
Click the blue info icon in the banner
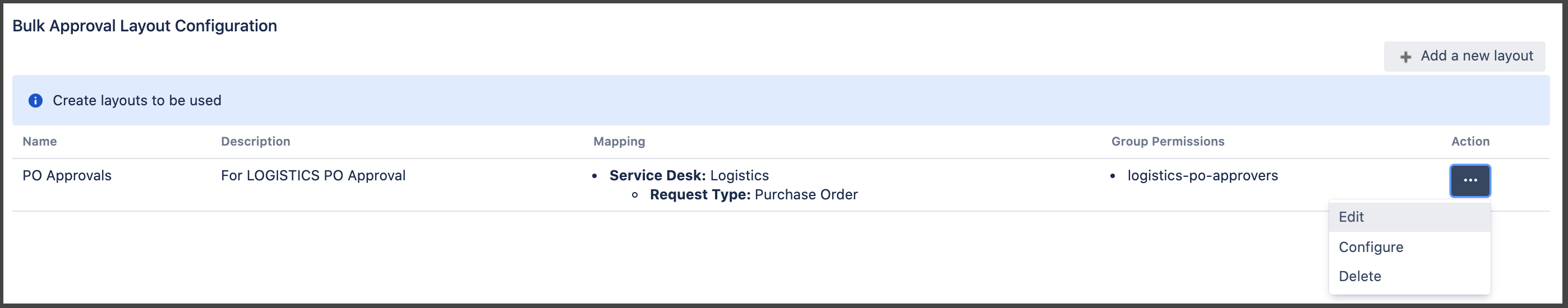(x=36, y=100)
